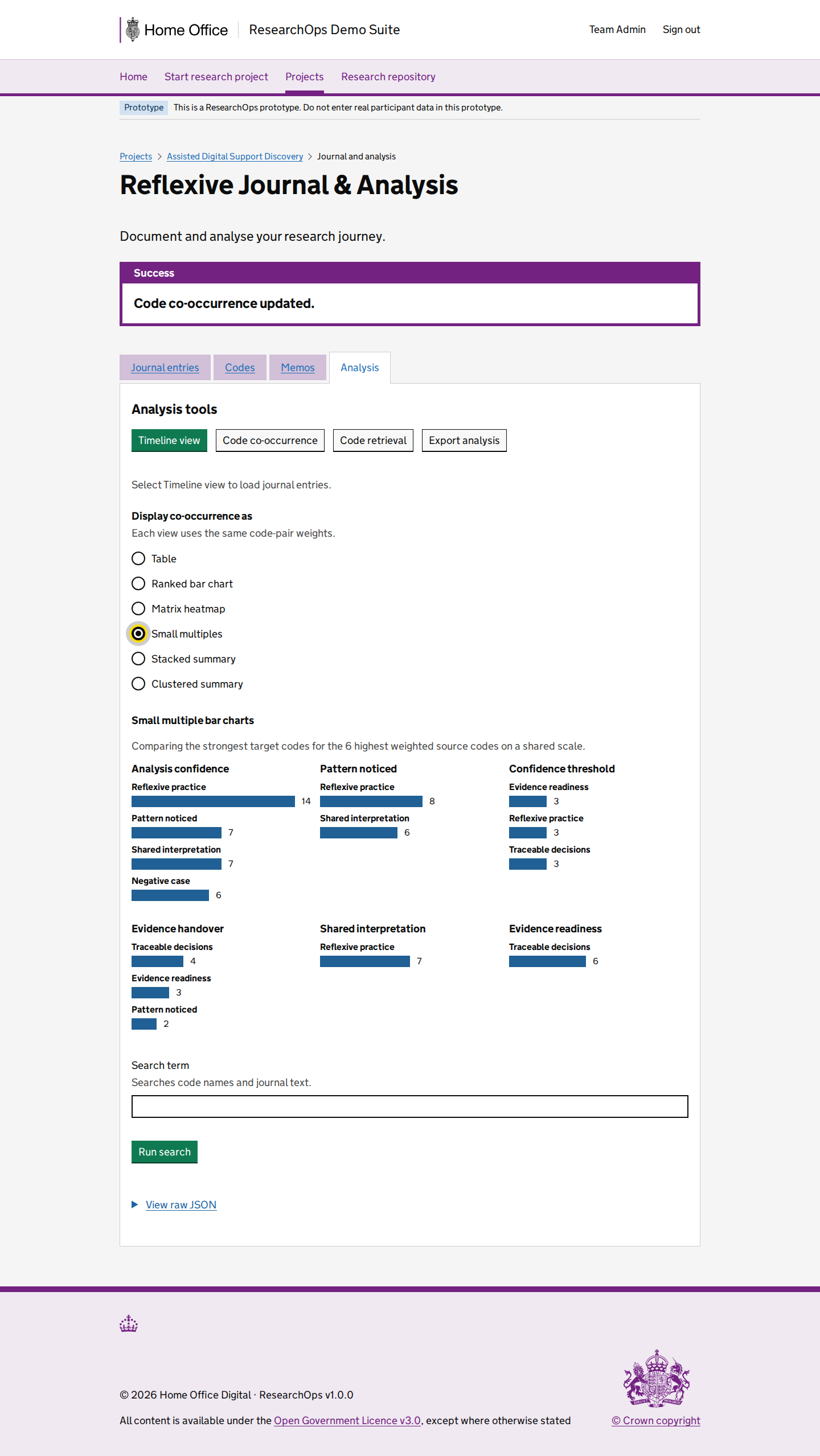
Task: Open Assisted Digital Support Discovery breadcrumb
Action: coord(235,157)
